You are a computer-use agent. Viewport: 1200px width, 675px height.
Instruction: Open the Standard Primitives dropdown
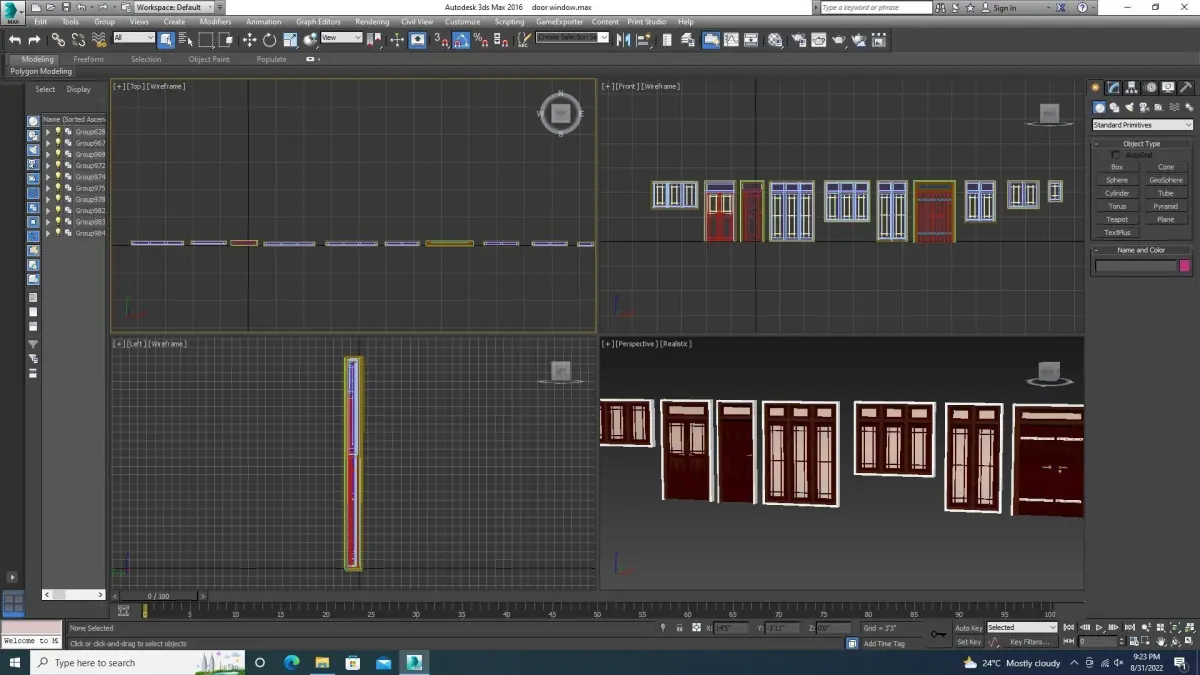tap(1142, 125)
